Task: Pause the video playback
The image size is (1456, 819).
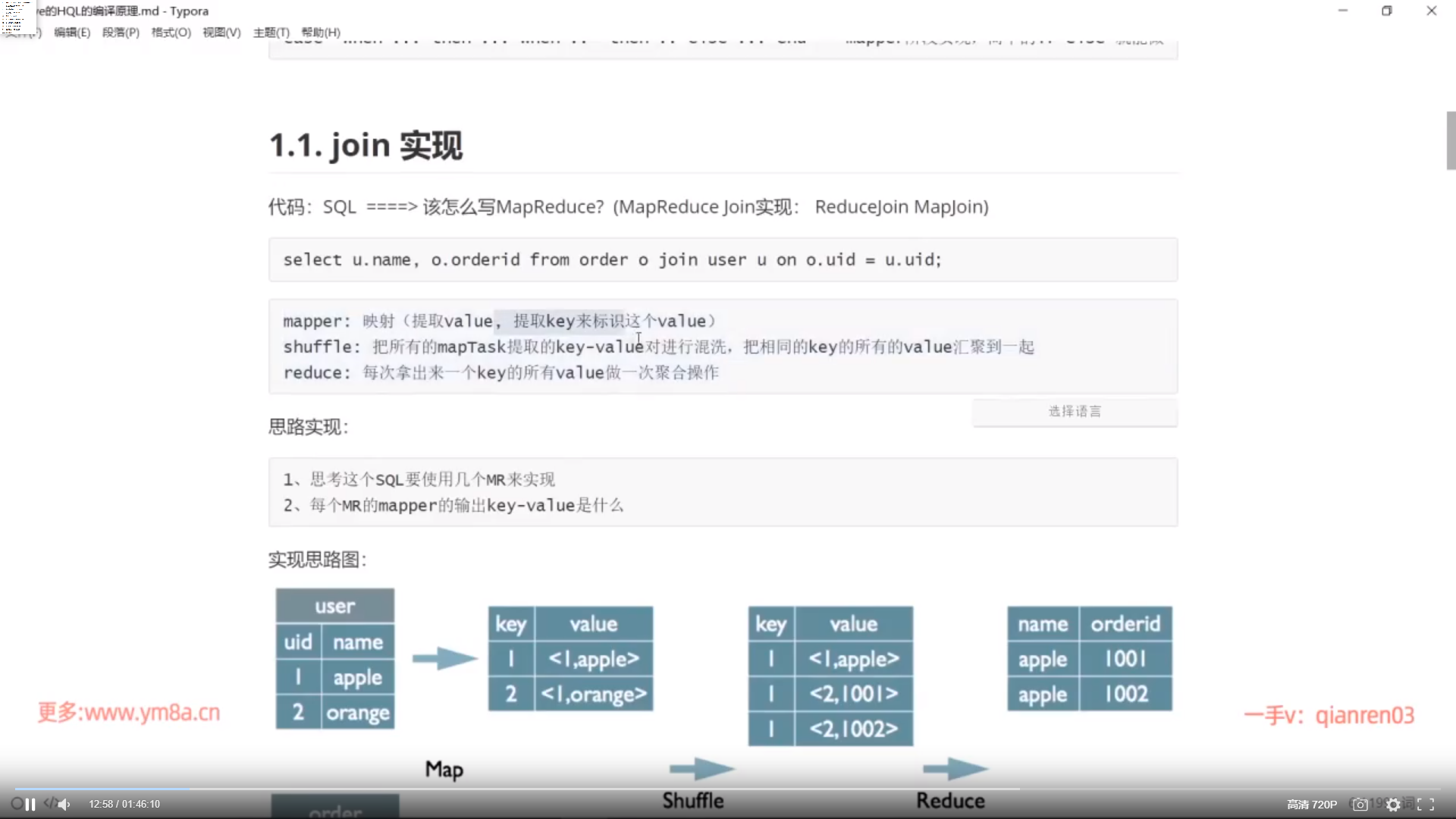Action: 30,805
